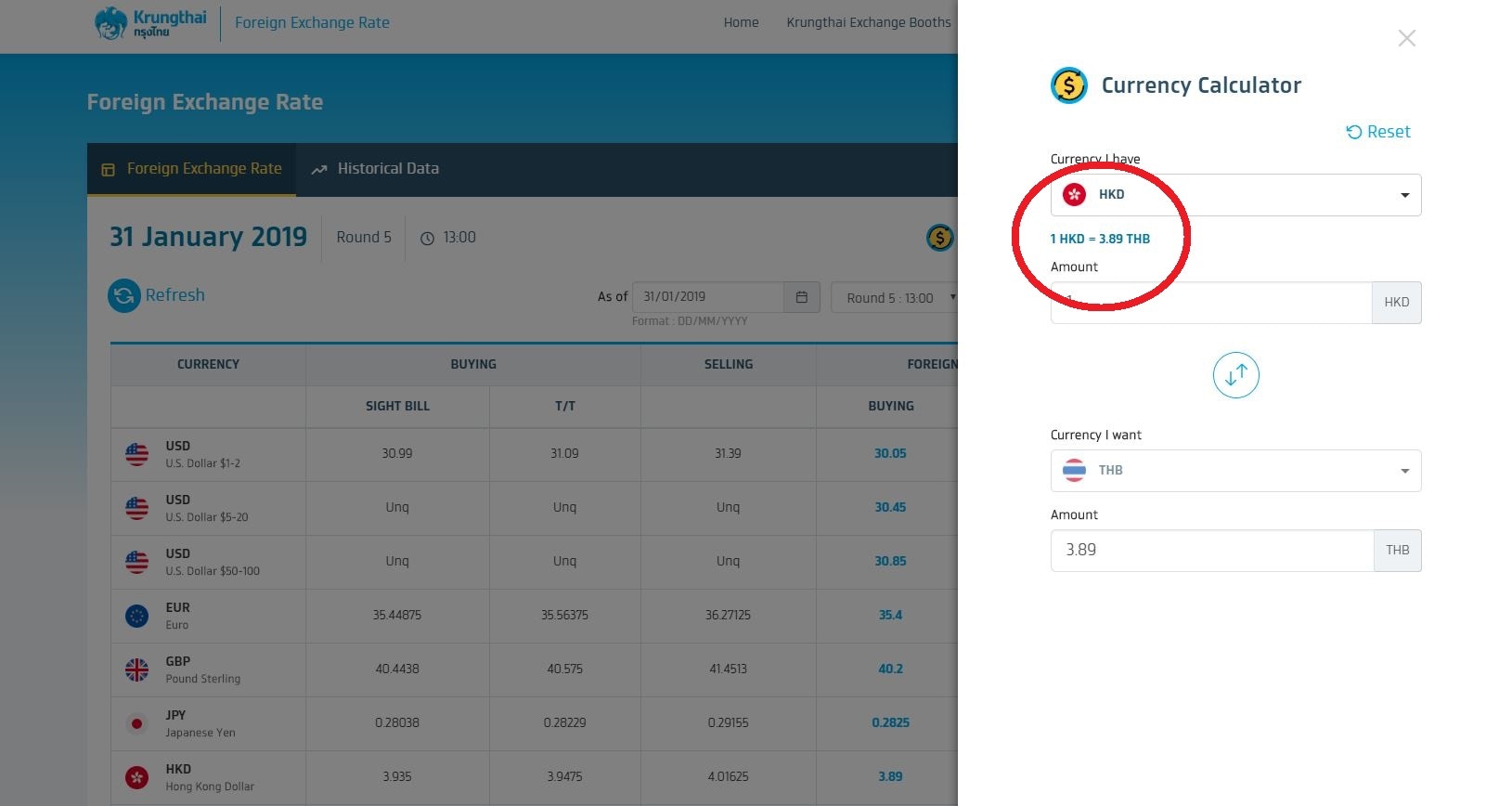Click the gold currency calculator coin icon
The width and height of the screenshot is (1512, 806).
coord(939,238)
